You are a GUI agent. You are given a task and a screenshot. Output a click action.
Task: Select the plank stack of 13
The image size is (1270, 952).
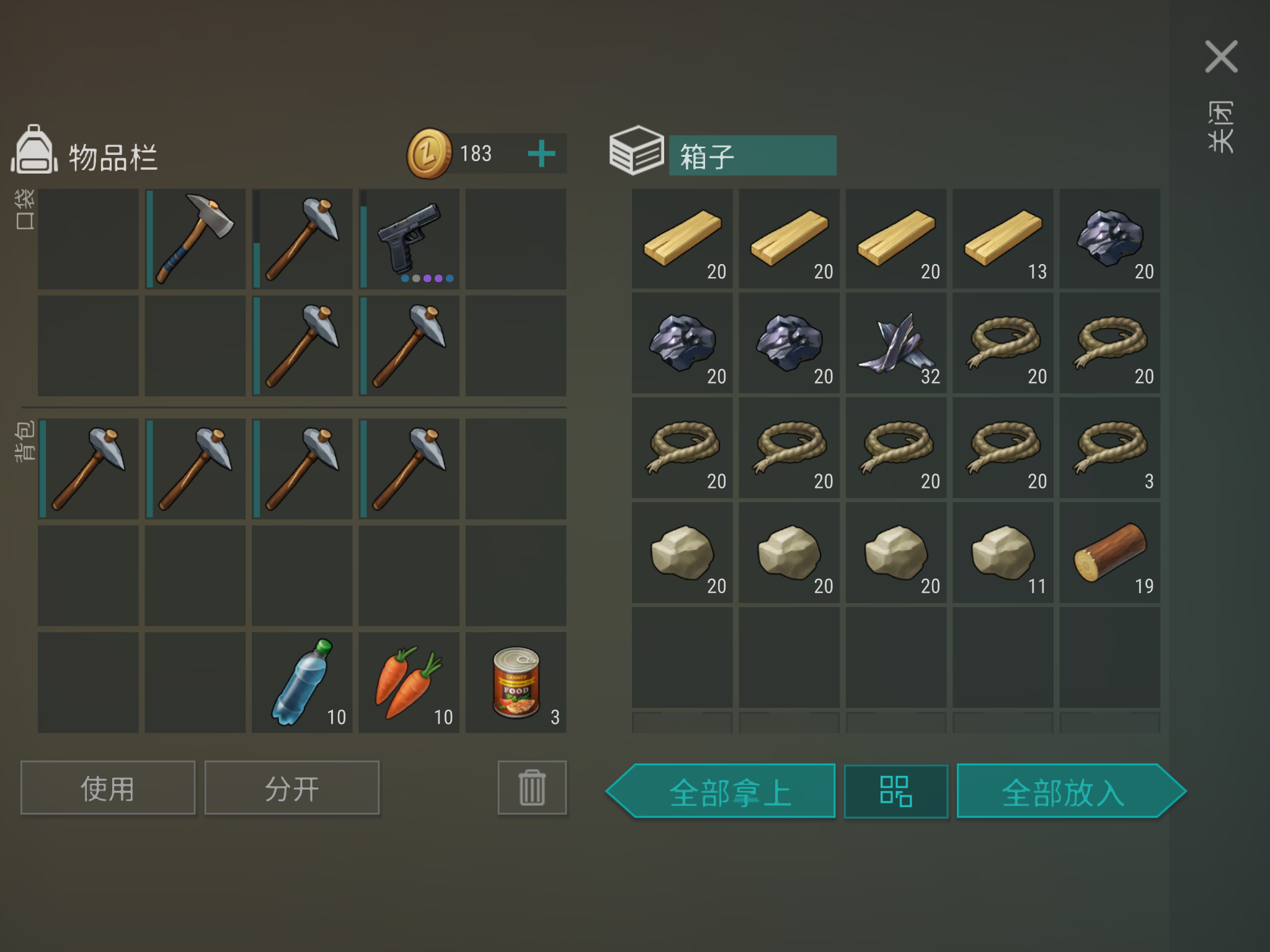(1003, 239)
